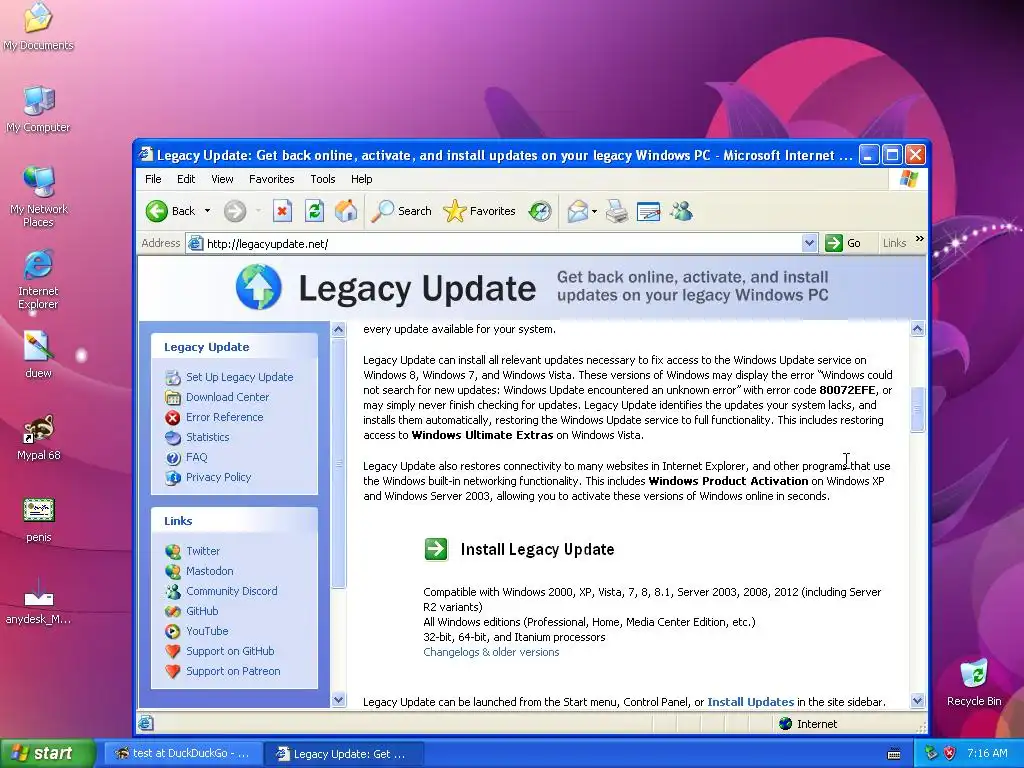This screenshot has height=768, width=1024.
Task: Click the red shield tray icon
Action: [x=950, y=753]
